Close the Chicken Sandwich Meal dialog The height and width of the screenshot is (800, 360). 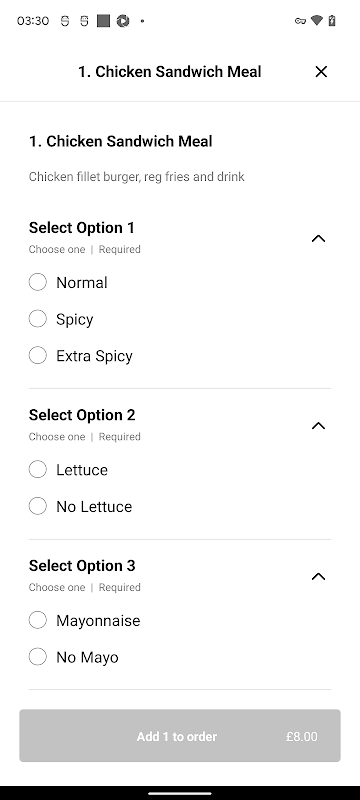(321, 72)
